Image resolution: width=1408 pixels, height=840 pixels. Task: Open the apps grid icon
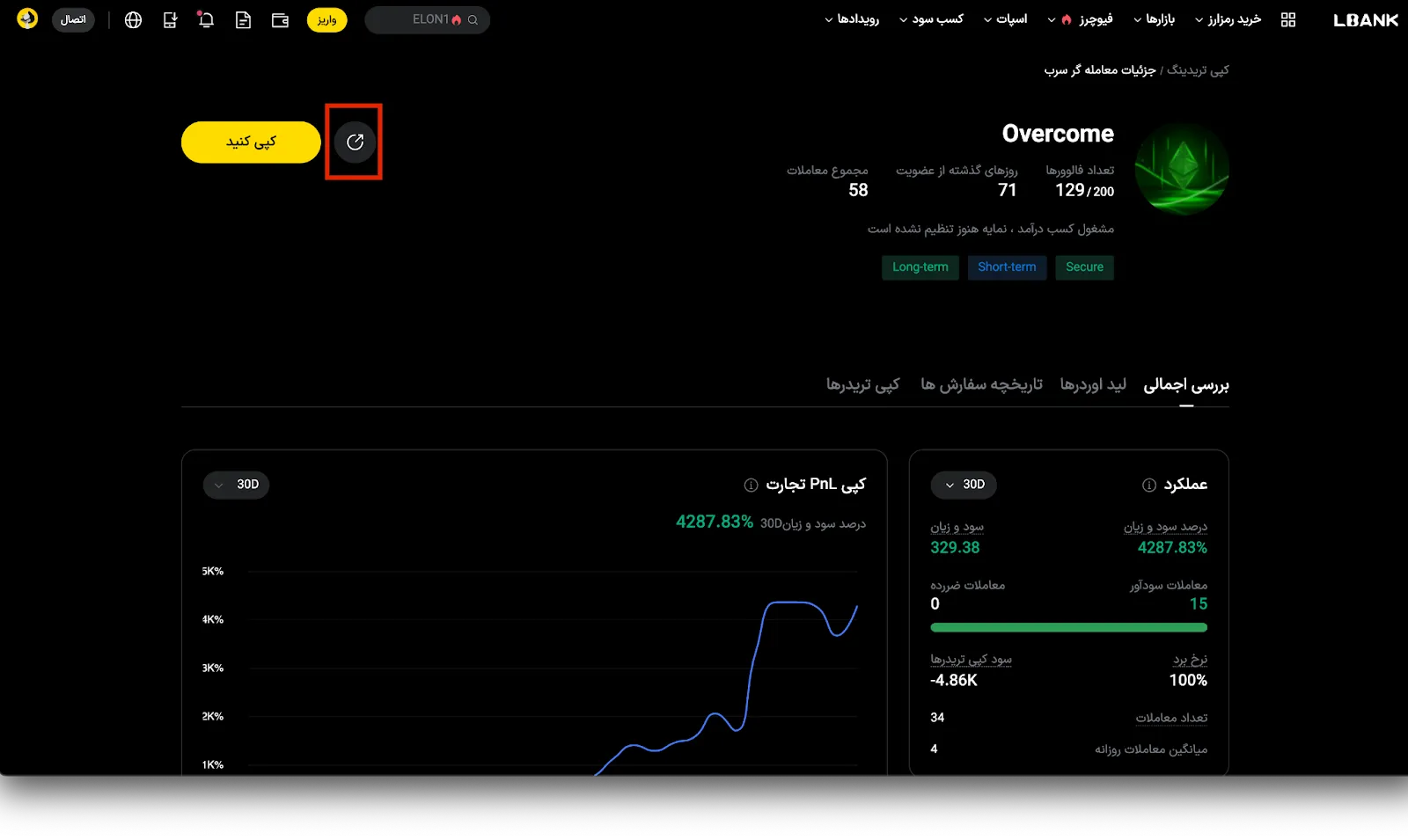tap(1288, 20)
